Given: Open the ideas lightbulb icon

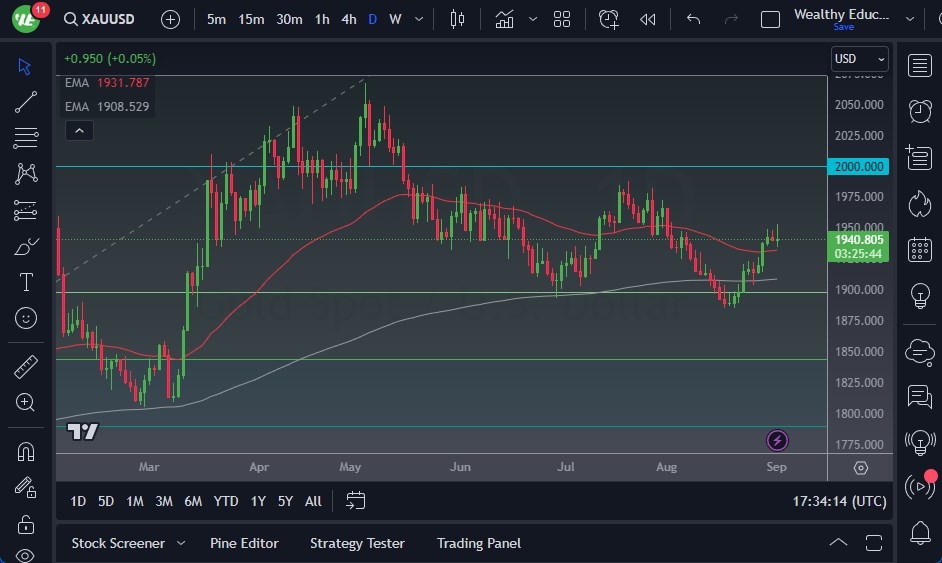Looking at the screenshot, I should [x=919, y=296].
